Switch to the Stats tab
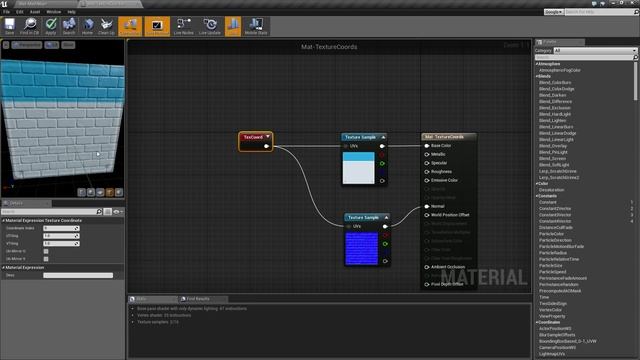Image resolution: width=640 pixels, height=360 pixels. point(153,299)
